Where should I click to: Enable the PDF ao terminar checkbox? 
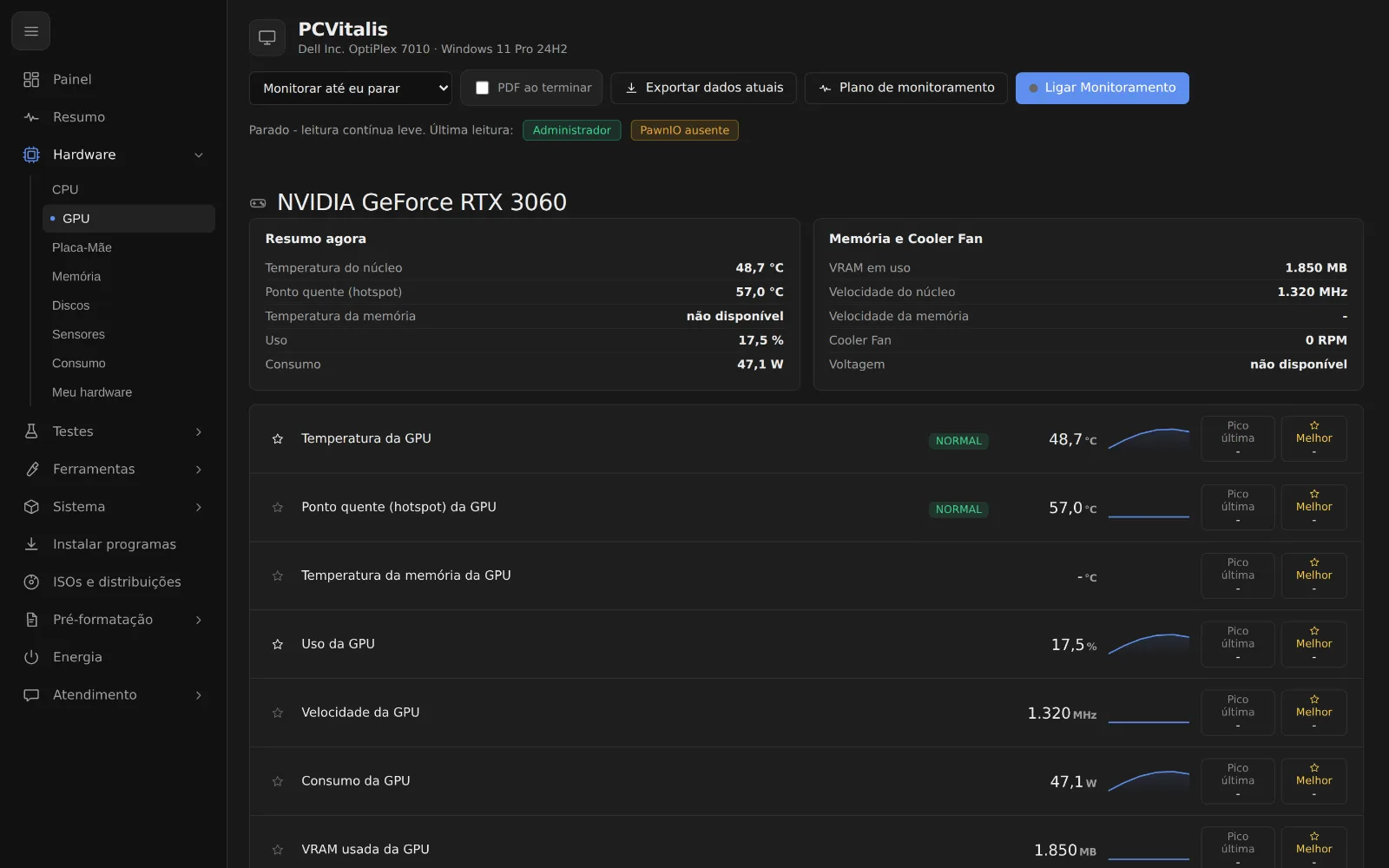coord(483,88)
